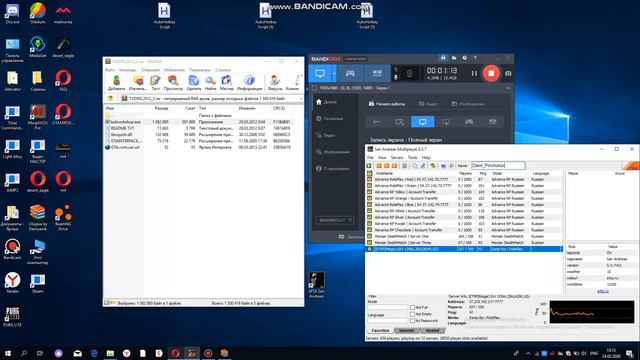Image resolution: width=640 pixels, height=360 pixels.
Task: Toggle the Not Empty filter checkbox
Action: (412, 314)
